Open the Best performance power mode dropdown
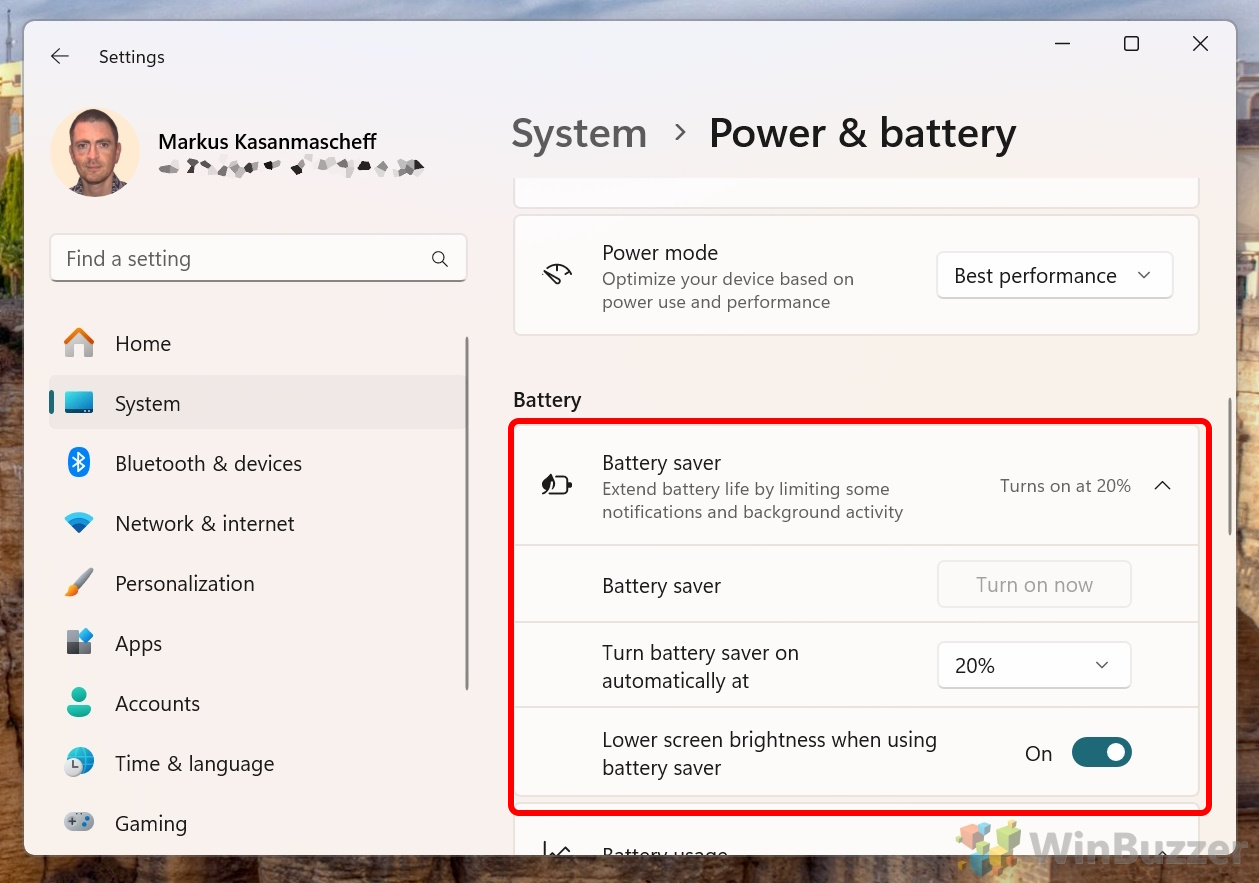Viewport: 1259px width, 883px height. 1054,275
